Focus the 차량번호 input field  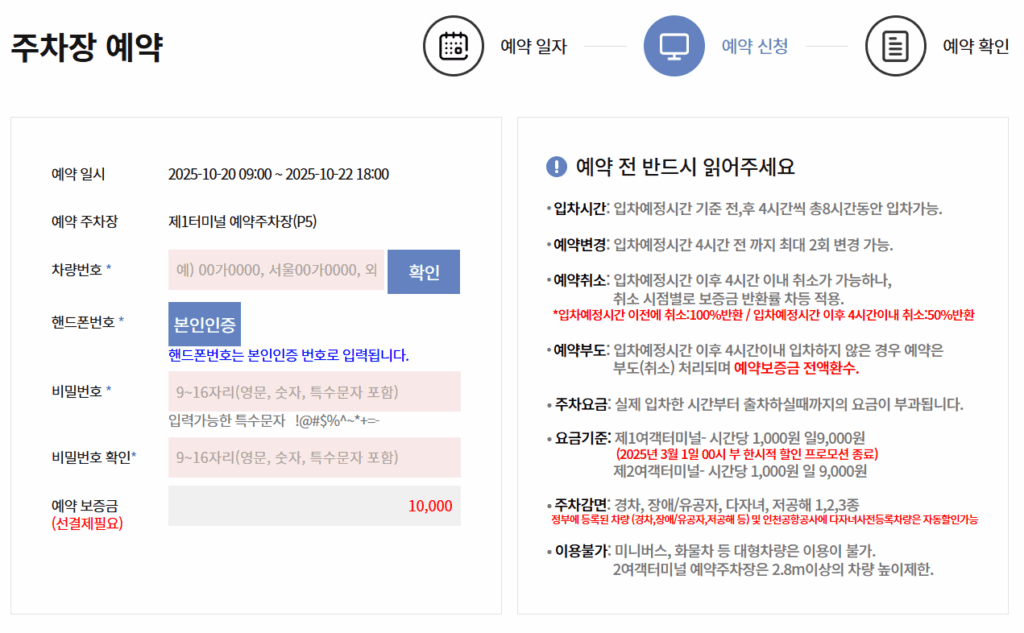tap(276, 271)
